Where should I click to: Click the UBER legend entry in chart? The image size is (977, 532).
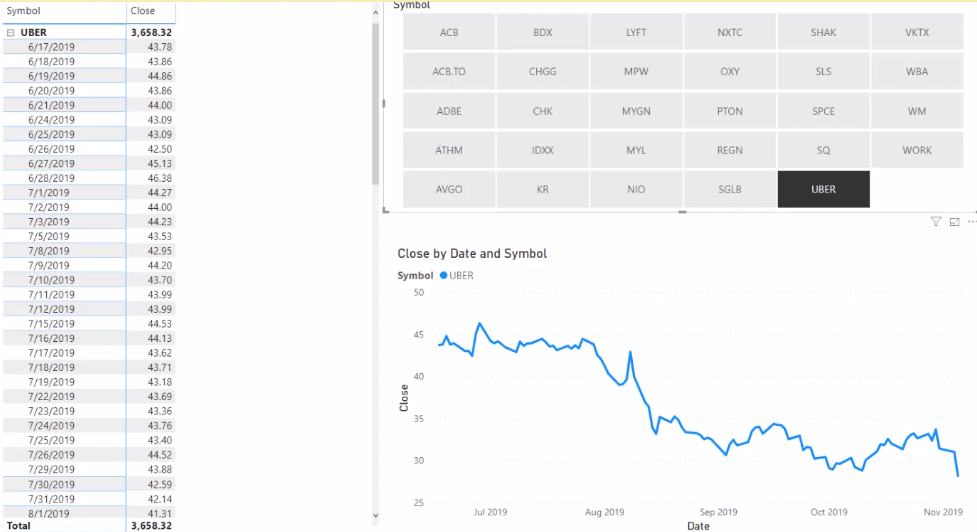coord(457,275)
